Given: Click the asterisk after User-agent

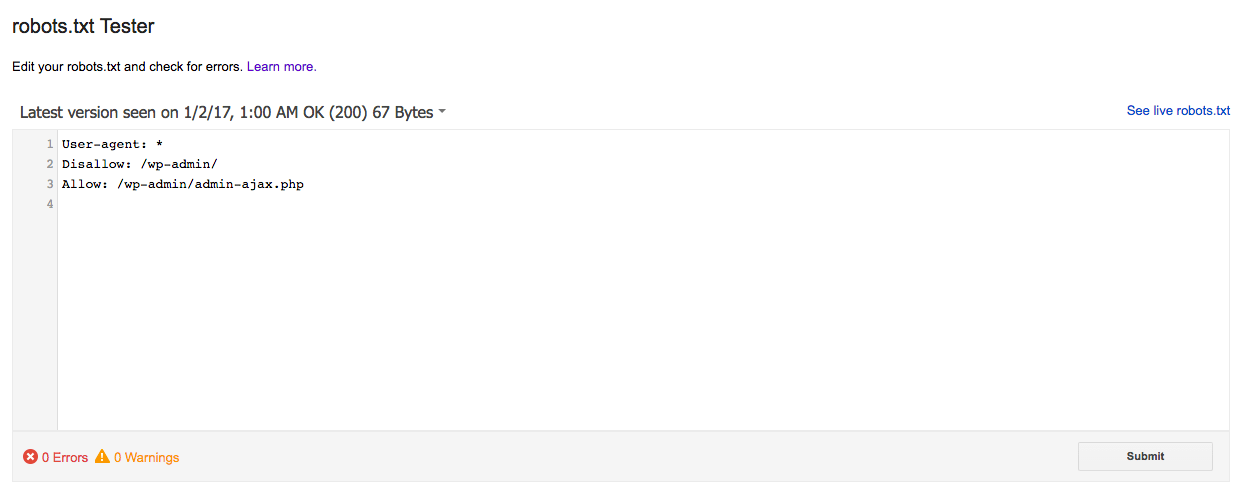Looking at the screenshot, I should [159, 144].
